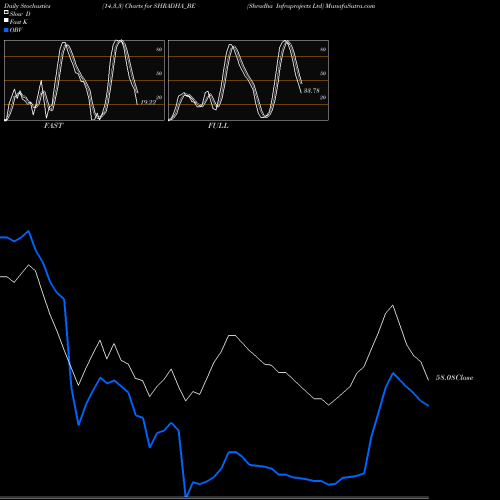Screen dimensions: 500x500
Task: Select the 'Daily Stochastics' title text
Action: [x=27, y=6]
